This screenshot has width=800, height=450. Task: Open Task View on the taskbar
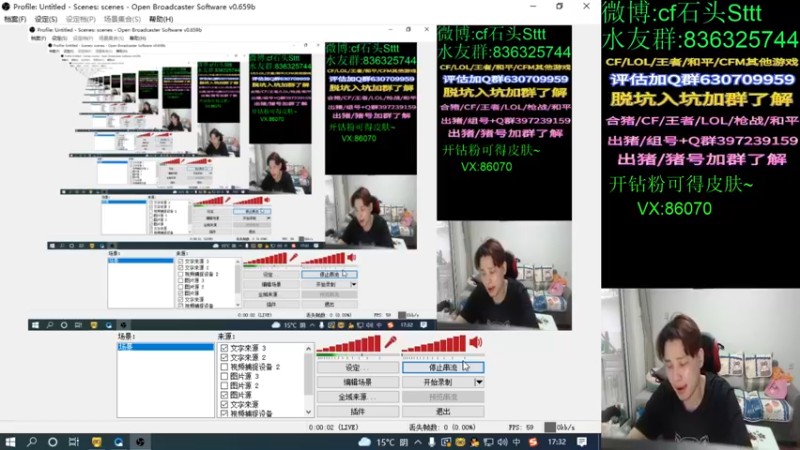tap(74, 442)
